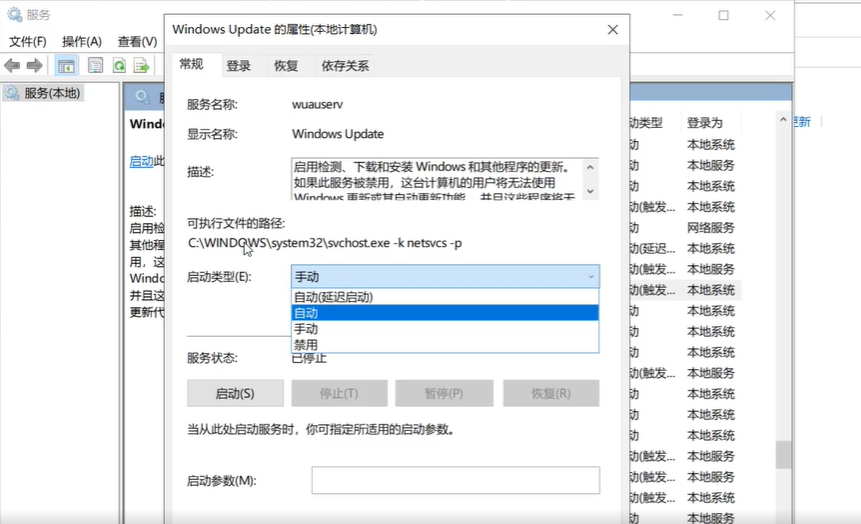Open the 文件(F) menu

tap(27, 42)
